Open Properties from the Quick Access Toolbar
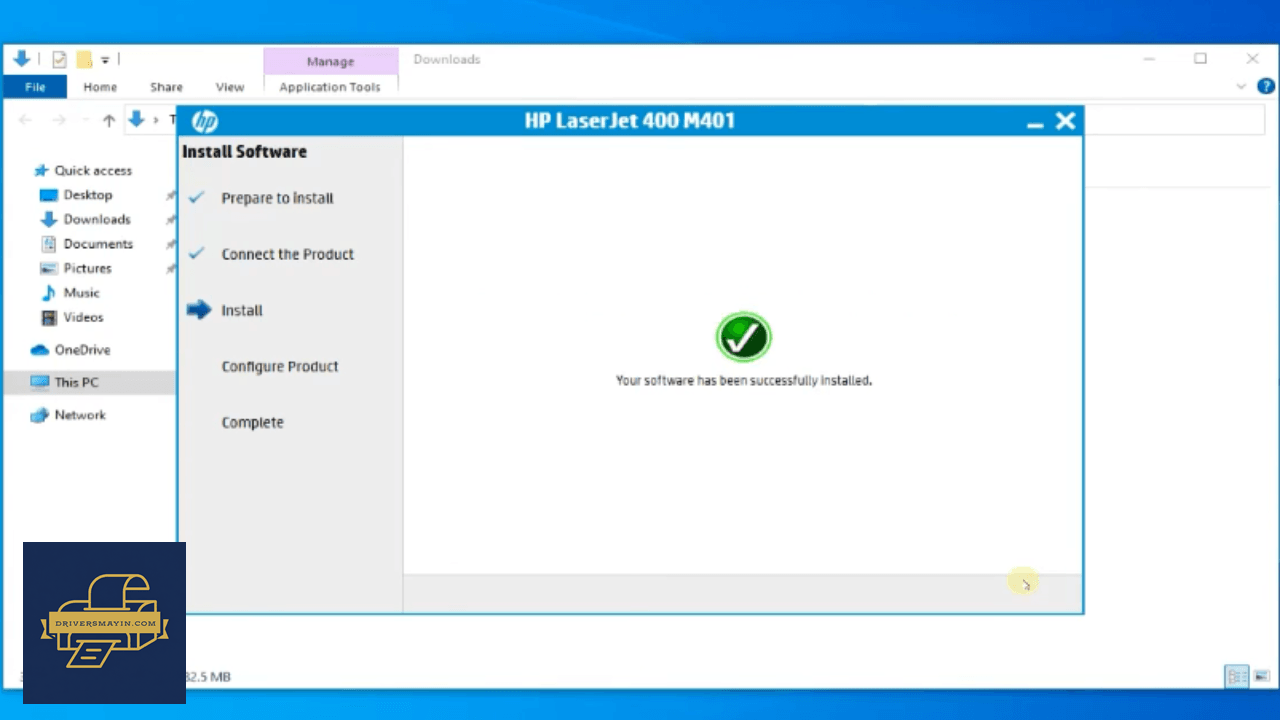This screenshot has height=720, width=1280. pos(59,60)
